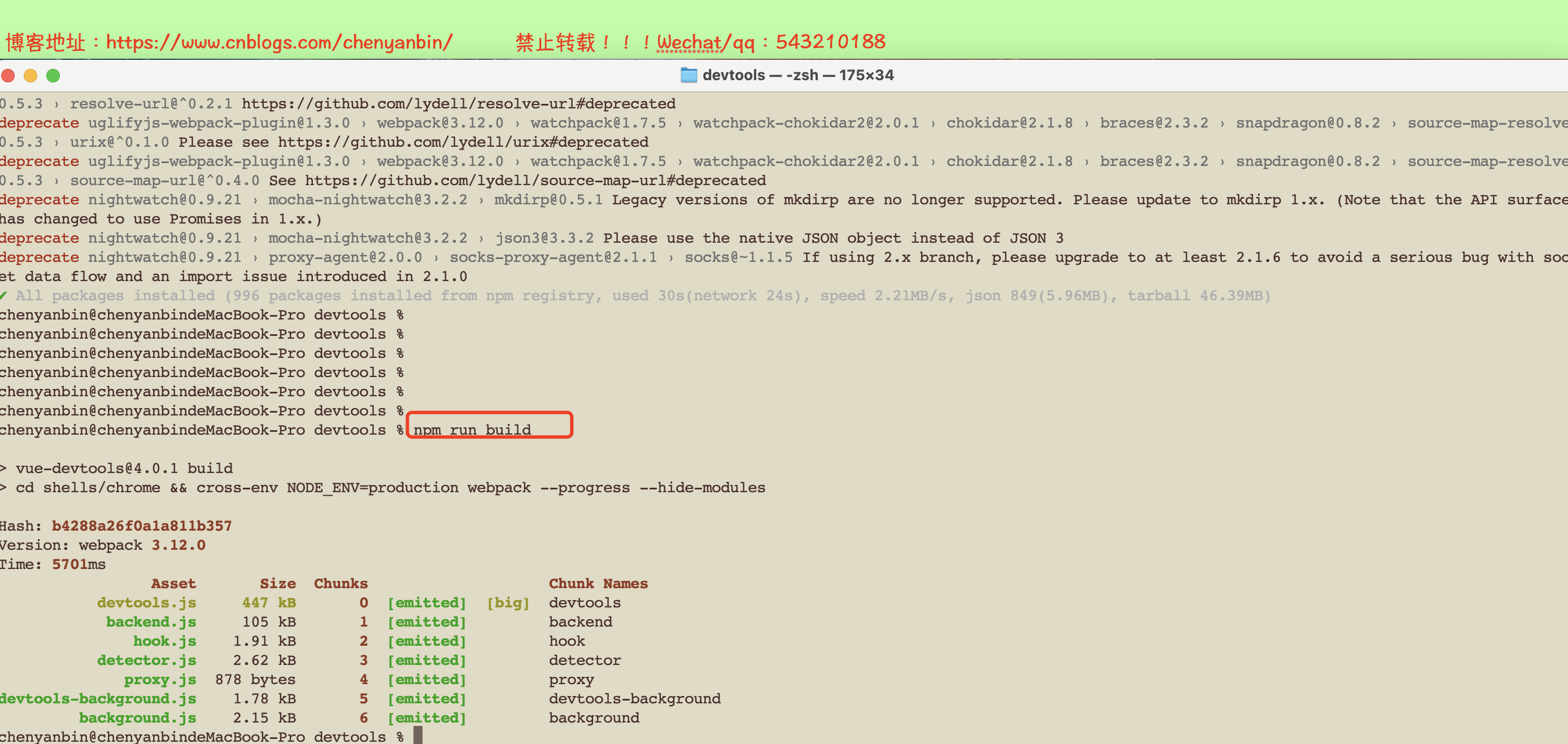1568x744 pixels.
Task: Click the webpack hash value text
Action: (x=141, y=526)
